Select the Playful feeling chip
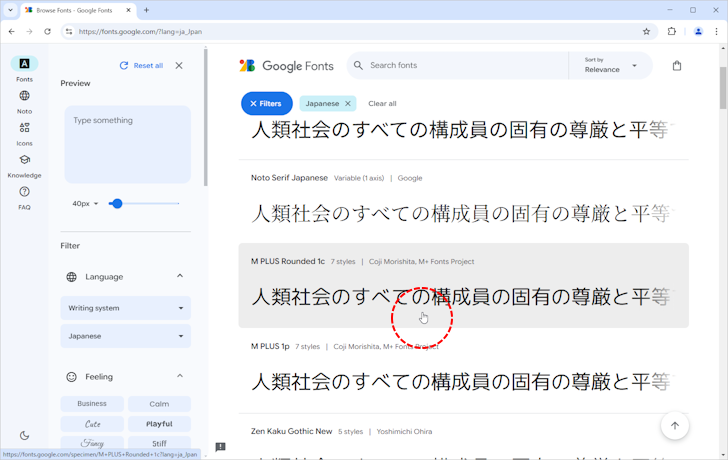The image size is (728, 460). click(159, 424)
